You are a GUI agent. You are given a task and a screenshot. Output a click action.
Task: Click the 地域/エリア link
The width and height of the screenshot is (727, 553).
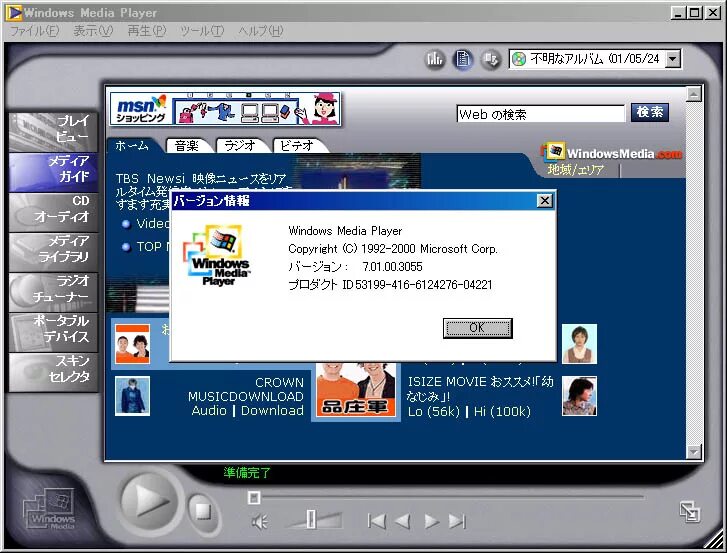pos(576,170)
